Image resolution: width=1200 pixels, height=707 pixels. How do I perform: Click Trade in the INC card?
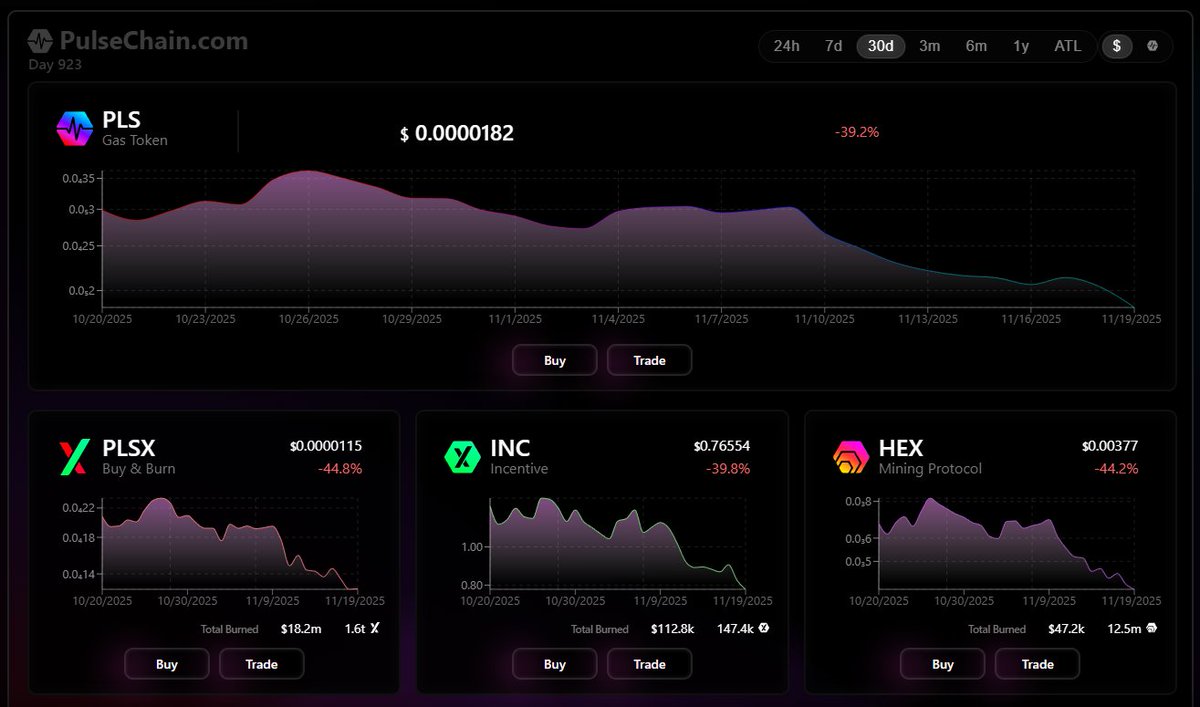click(649, 664)
